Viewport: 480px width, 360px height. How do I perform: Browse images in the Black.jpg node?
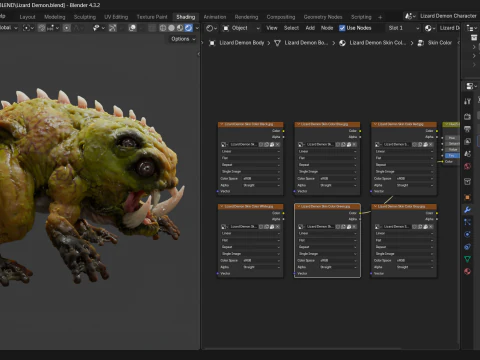pyautogui.click(x=224, y=144)
